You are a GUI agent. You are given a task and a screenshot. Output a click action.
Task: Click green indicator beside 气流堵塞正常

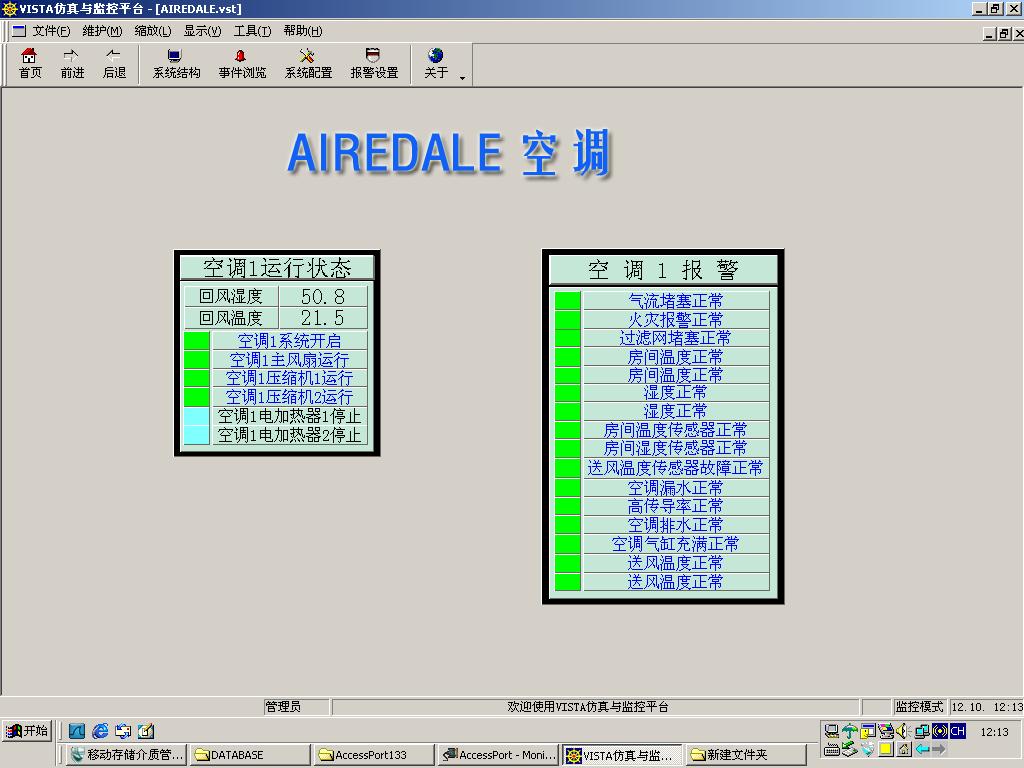click(x=567, y=301)
